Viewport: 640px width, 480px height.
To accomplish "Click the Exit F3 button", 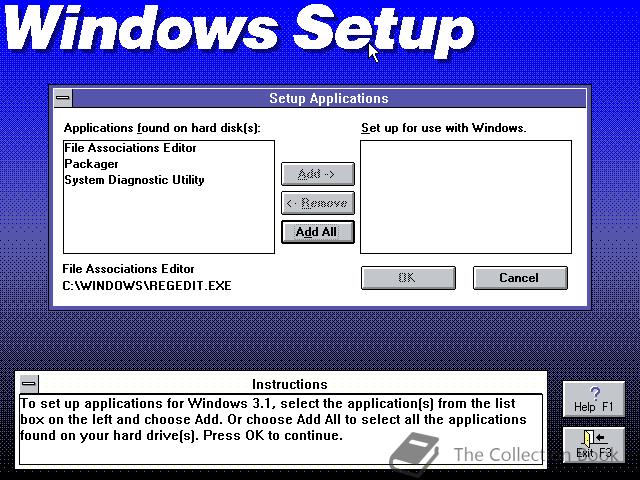I will (593, 445).
